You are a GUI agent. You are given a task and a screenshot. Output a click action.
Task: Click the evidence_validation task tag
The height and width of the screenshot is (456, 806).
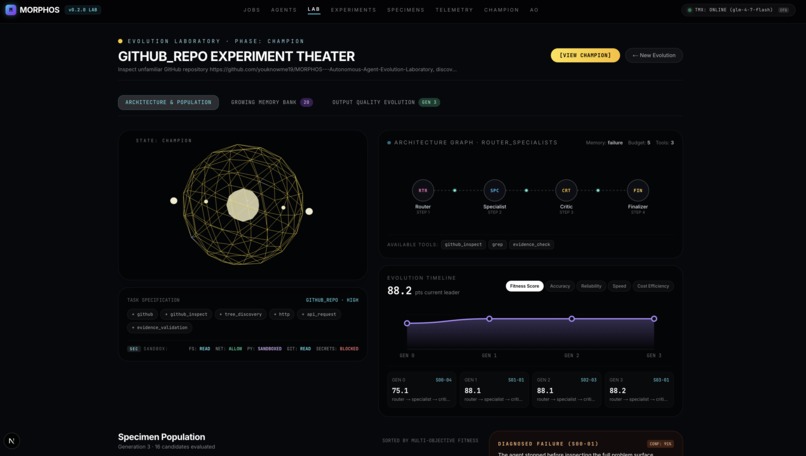(x=160, y=327)
